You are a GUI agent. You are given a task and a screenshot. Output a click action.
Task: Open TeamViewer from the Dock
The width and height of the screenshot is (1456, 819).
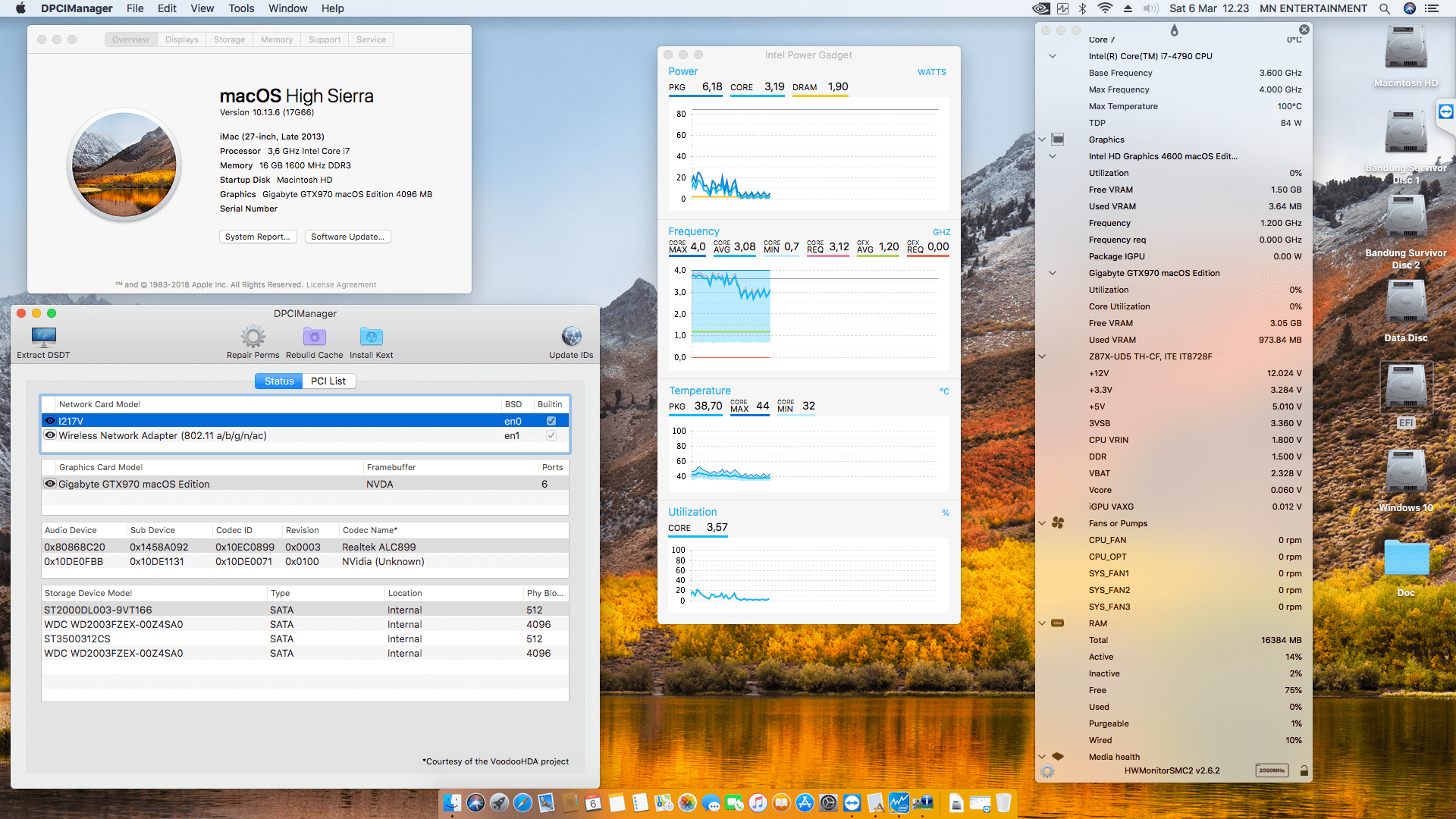[x=852, y=802]
